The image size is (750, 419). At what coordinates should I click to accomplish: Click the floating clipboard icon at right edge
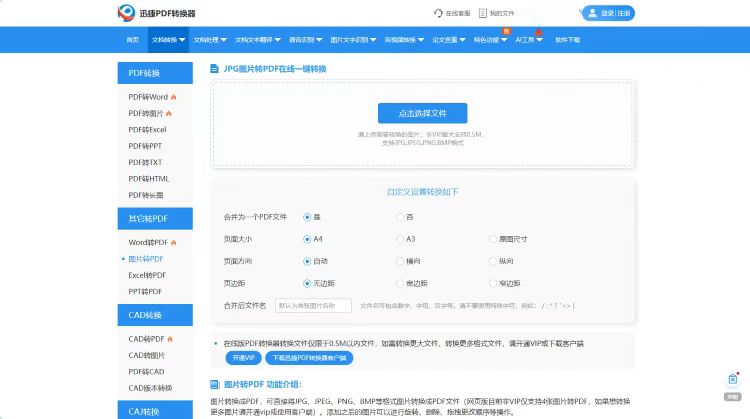click(x=733, y=379)
